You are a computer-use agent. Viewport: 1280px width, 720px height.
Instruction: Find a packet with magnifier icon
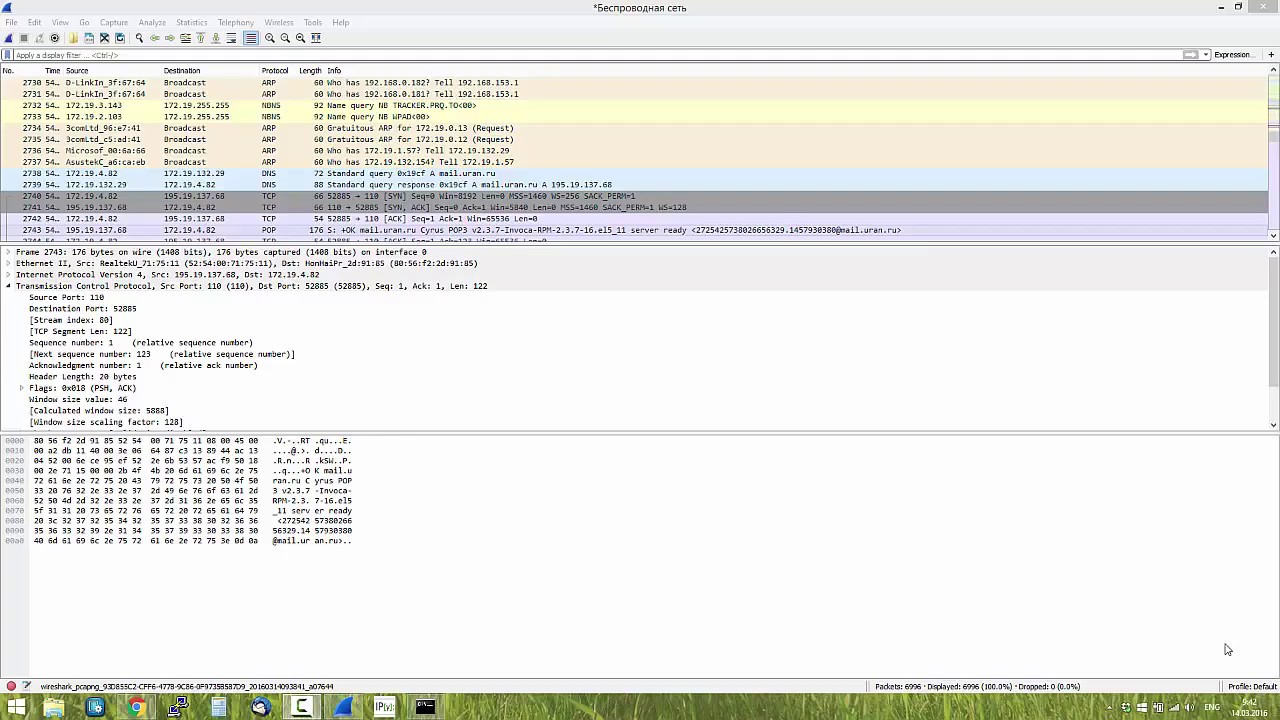click(139, 38)
